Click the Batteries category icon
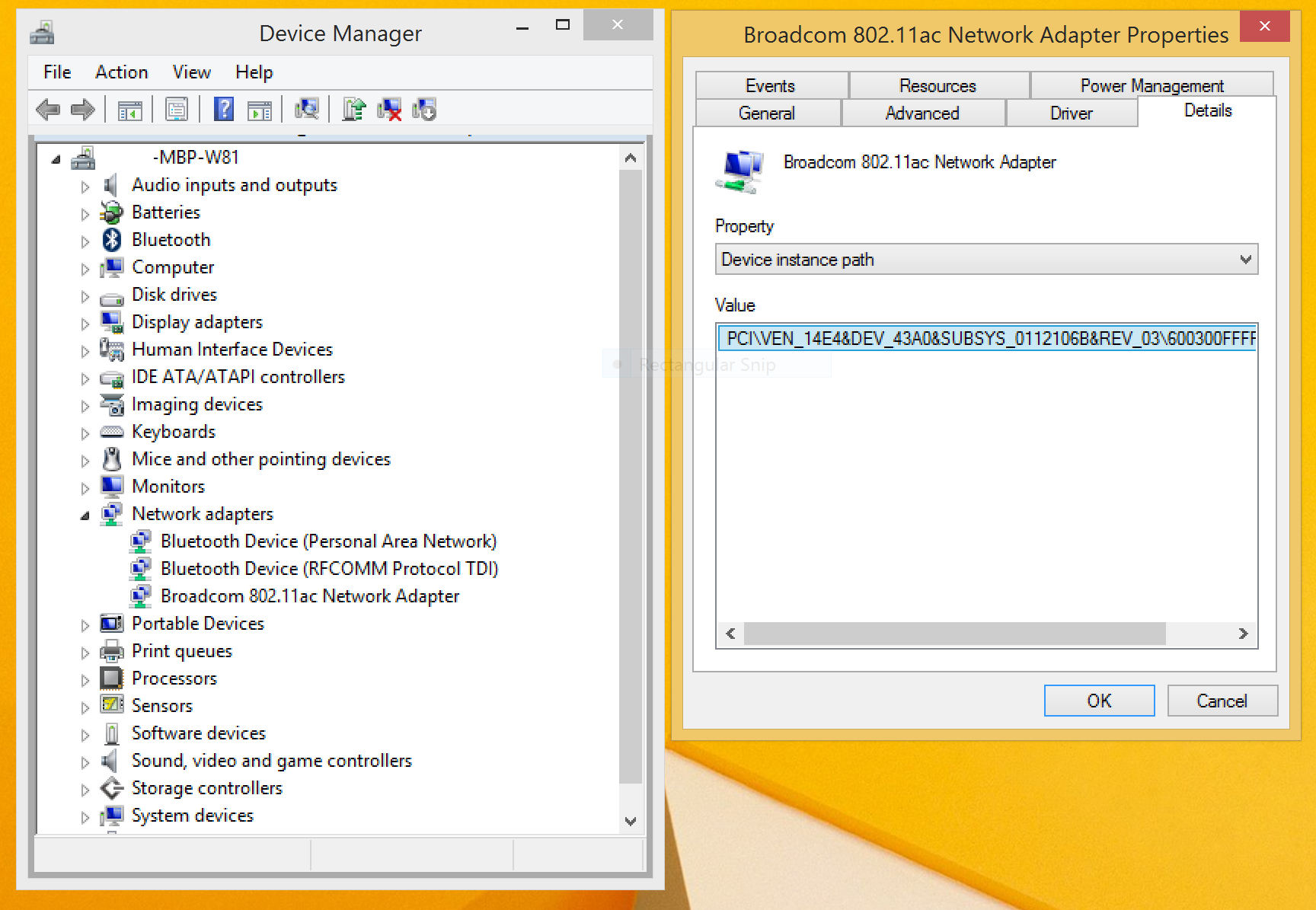Viewport: 1316px width, 910px height. [112, 212]
